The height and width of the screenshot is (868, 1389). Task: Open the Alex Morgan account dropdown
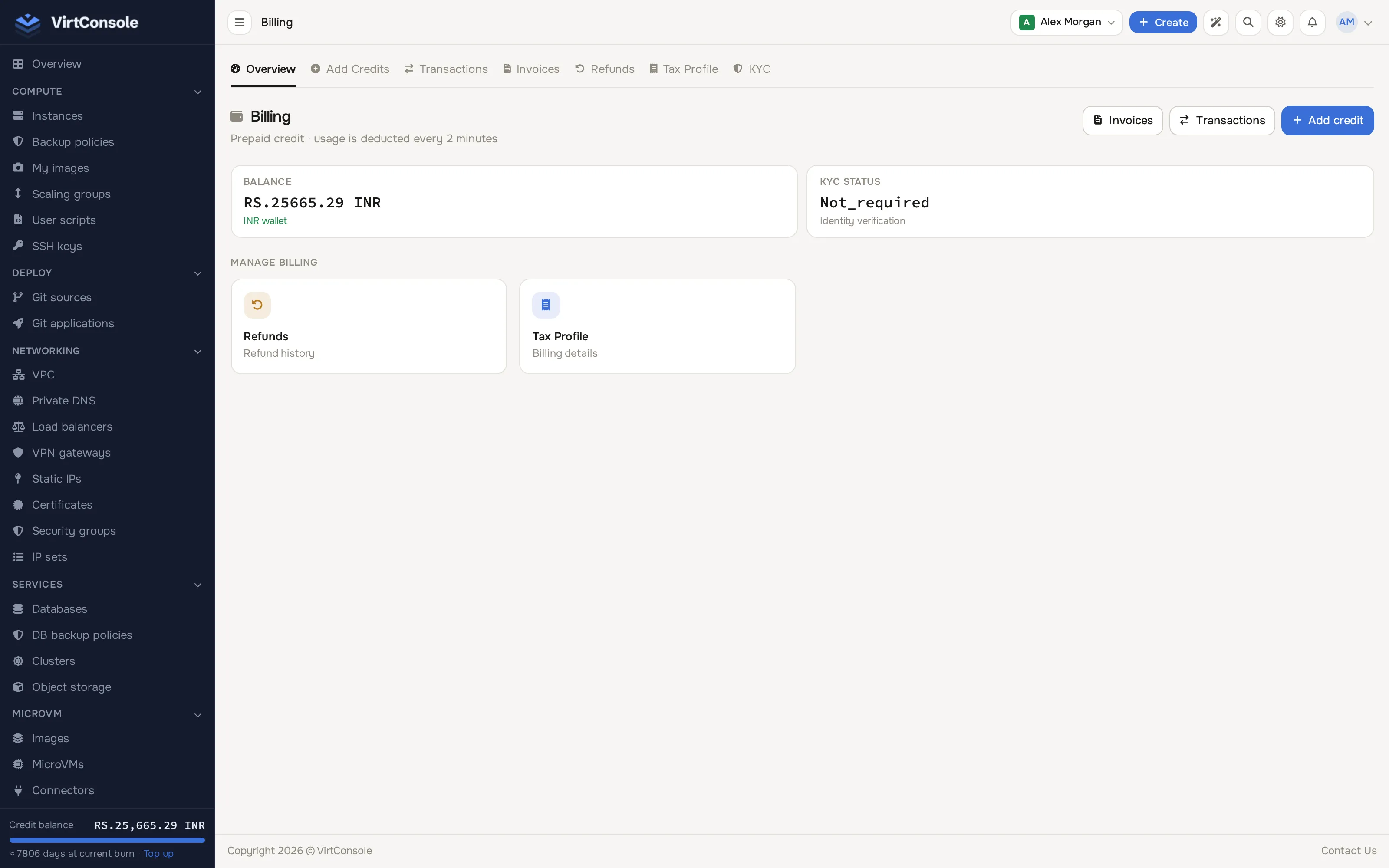click(x=1066, y=23)
